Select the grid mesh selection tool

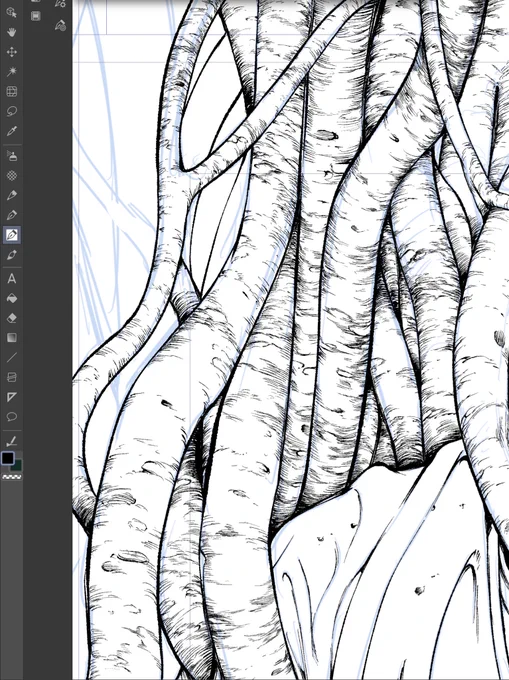12,92
